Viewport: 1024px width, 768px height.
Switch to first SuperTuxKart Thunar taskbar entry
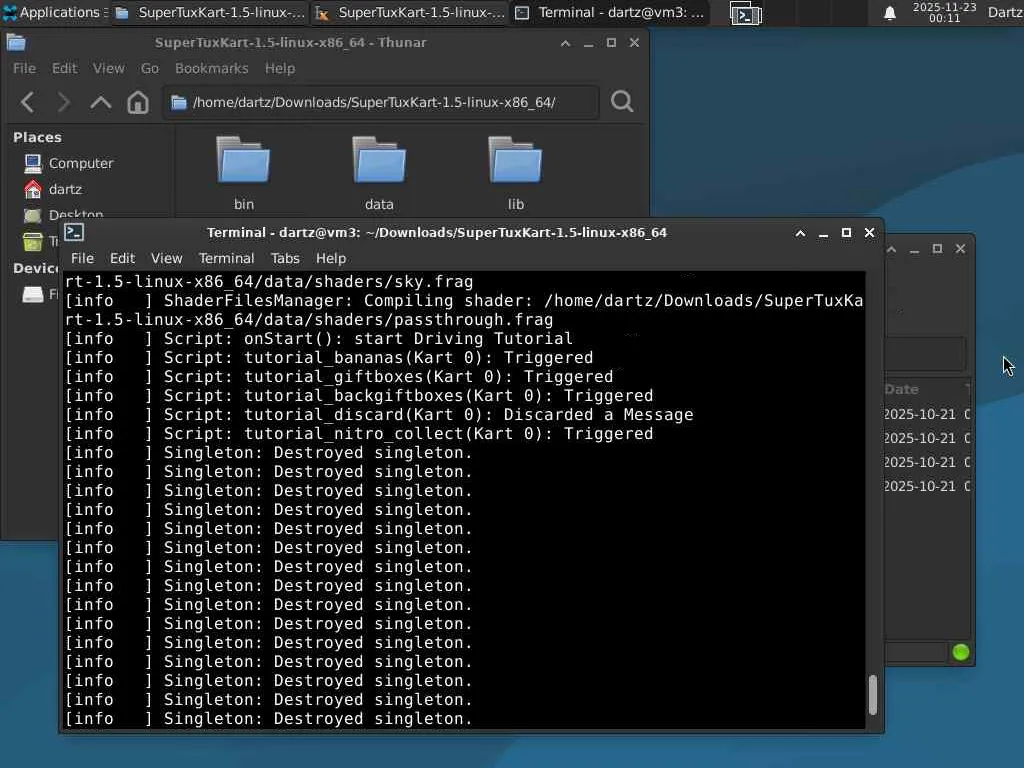[210, 12]
